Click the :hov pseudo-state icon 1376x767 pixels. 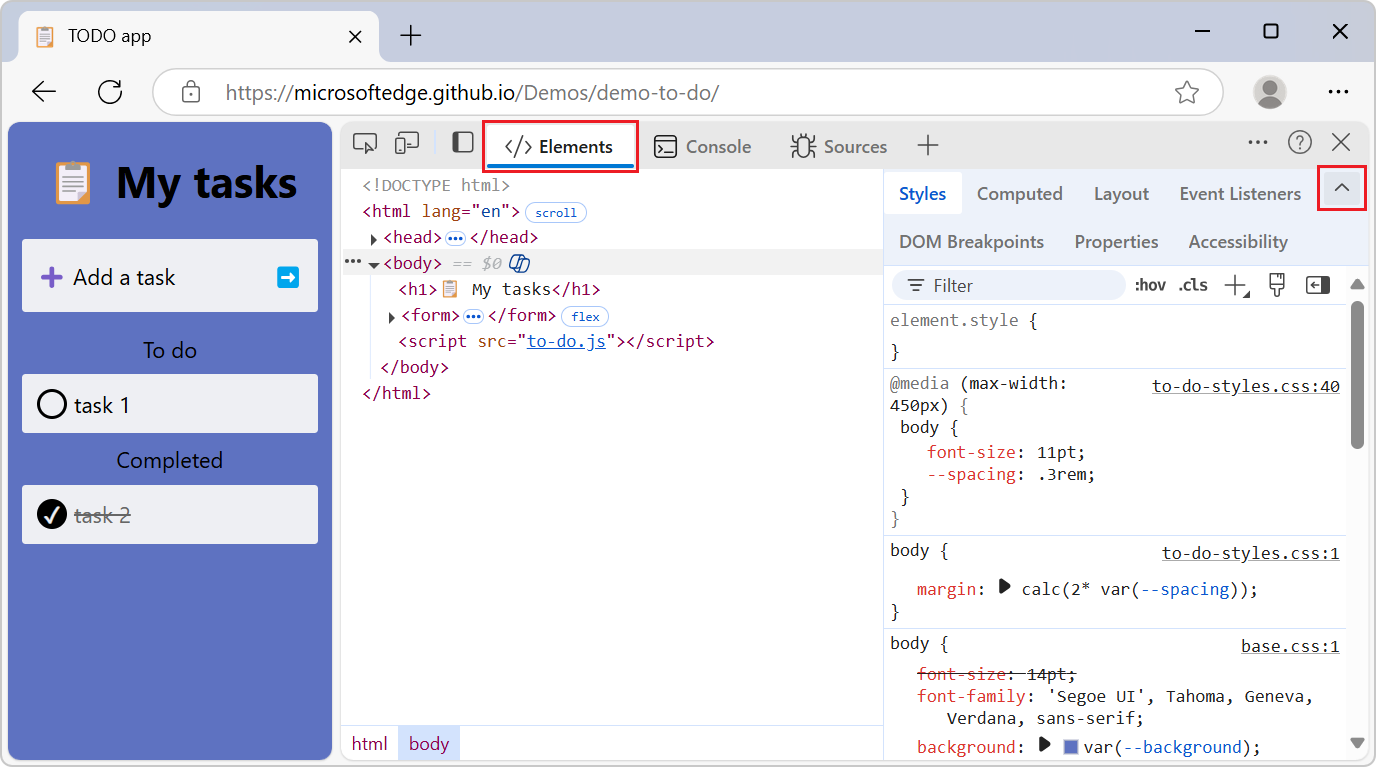(1150, 285)
